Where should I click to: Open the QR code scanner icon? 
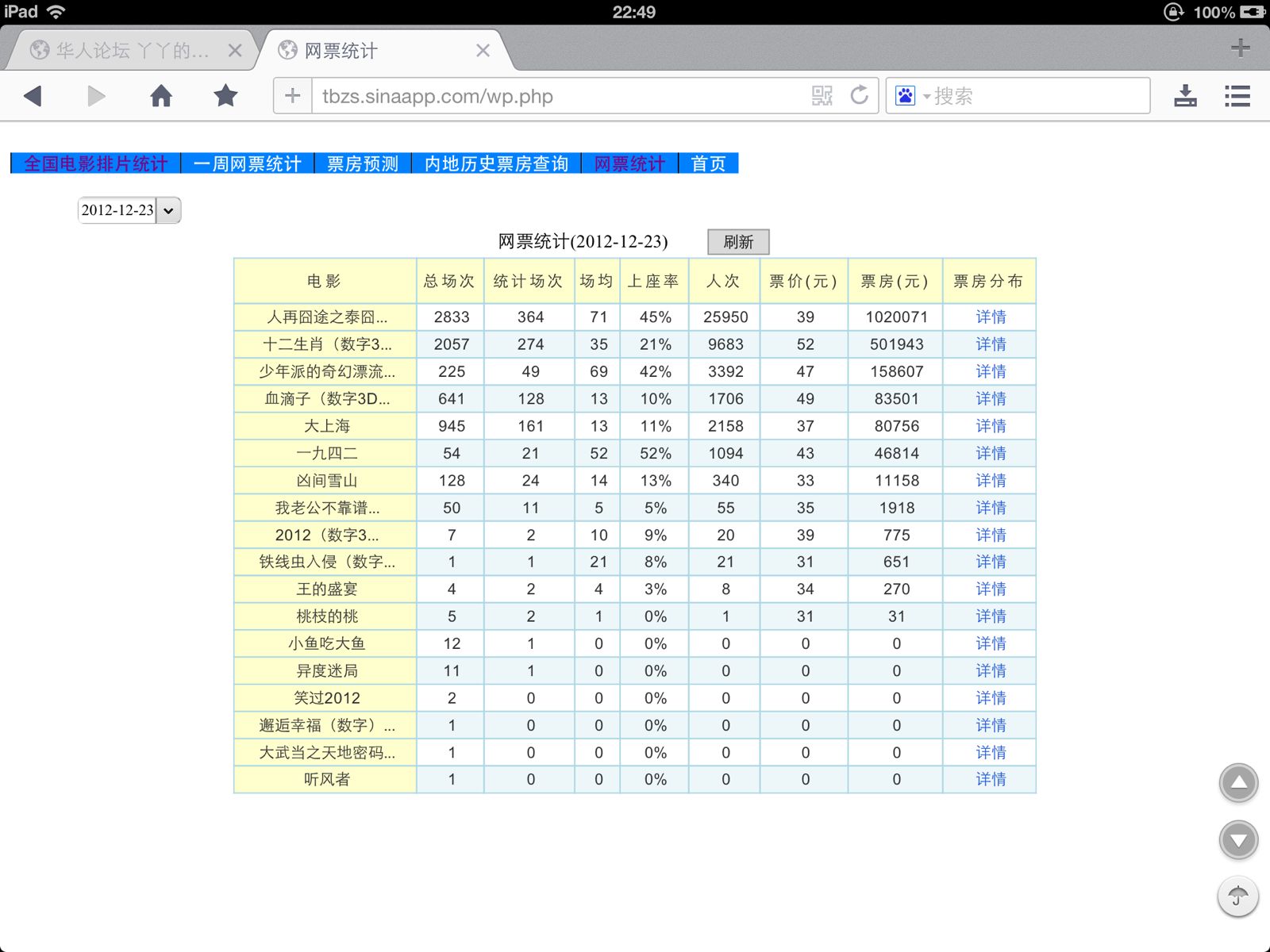click(x=822, y=96)
